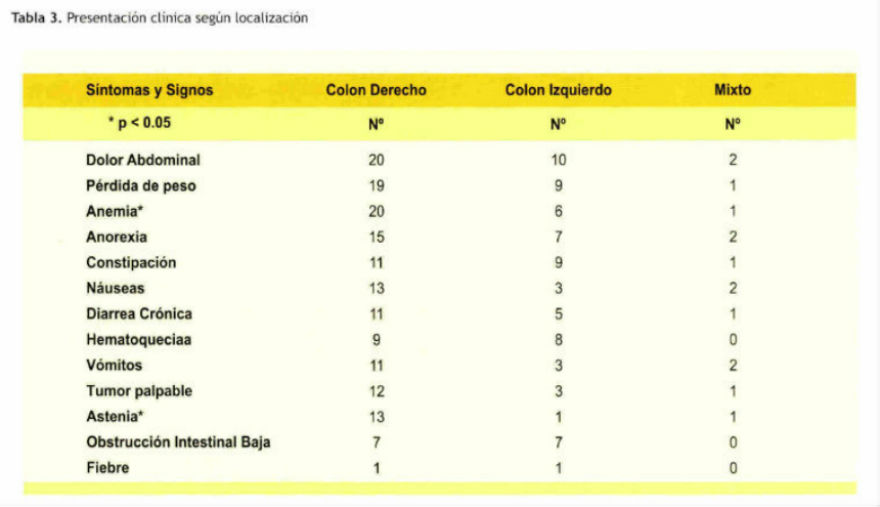Click the 'Tabla 3.' caption title
Viewport: 880px width, 507px height.
(x=36, y=18)
